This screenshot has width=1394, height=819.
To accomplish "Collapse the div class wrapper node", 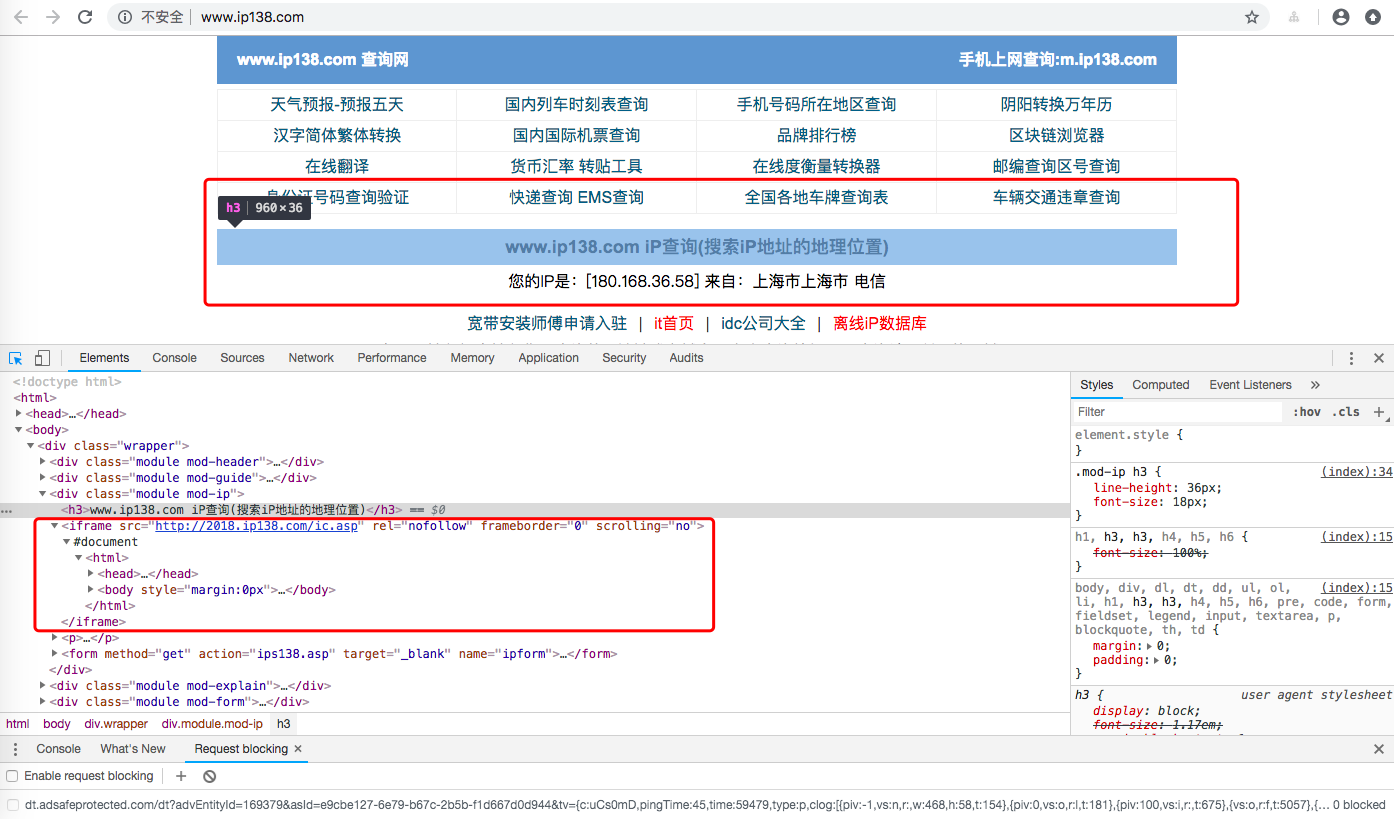I will tap(31, 446).
